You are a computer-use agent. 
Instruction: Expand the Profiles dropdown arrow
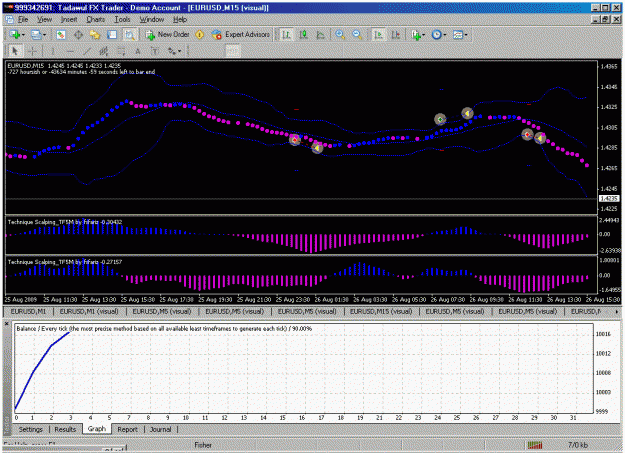tap(44, 35)
